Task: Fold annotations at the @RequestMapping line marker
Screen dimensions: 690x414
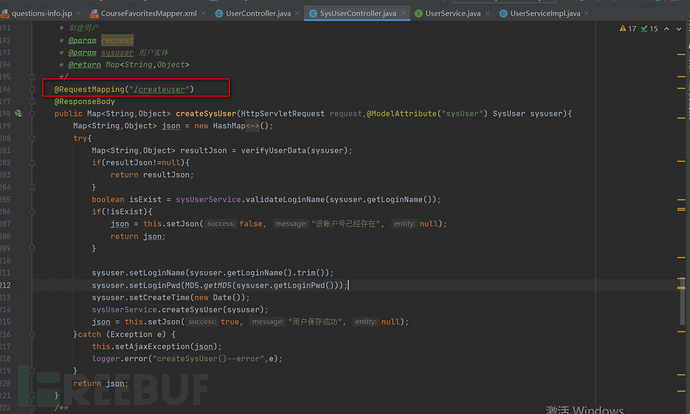Action: pyautogui.click(x=32, y=89)
